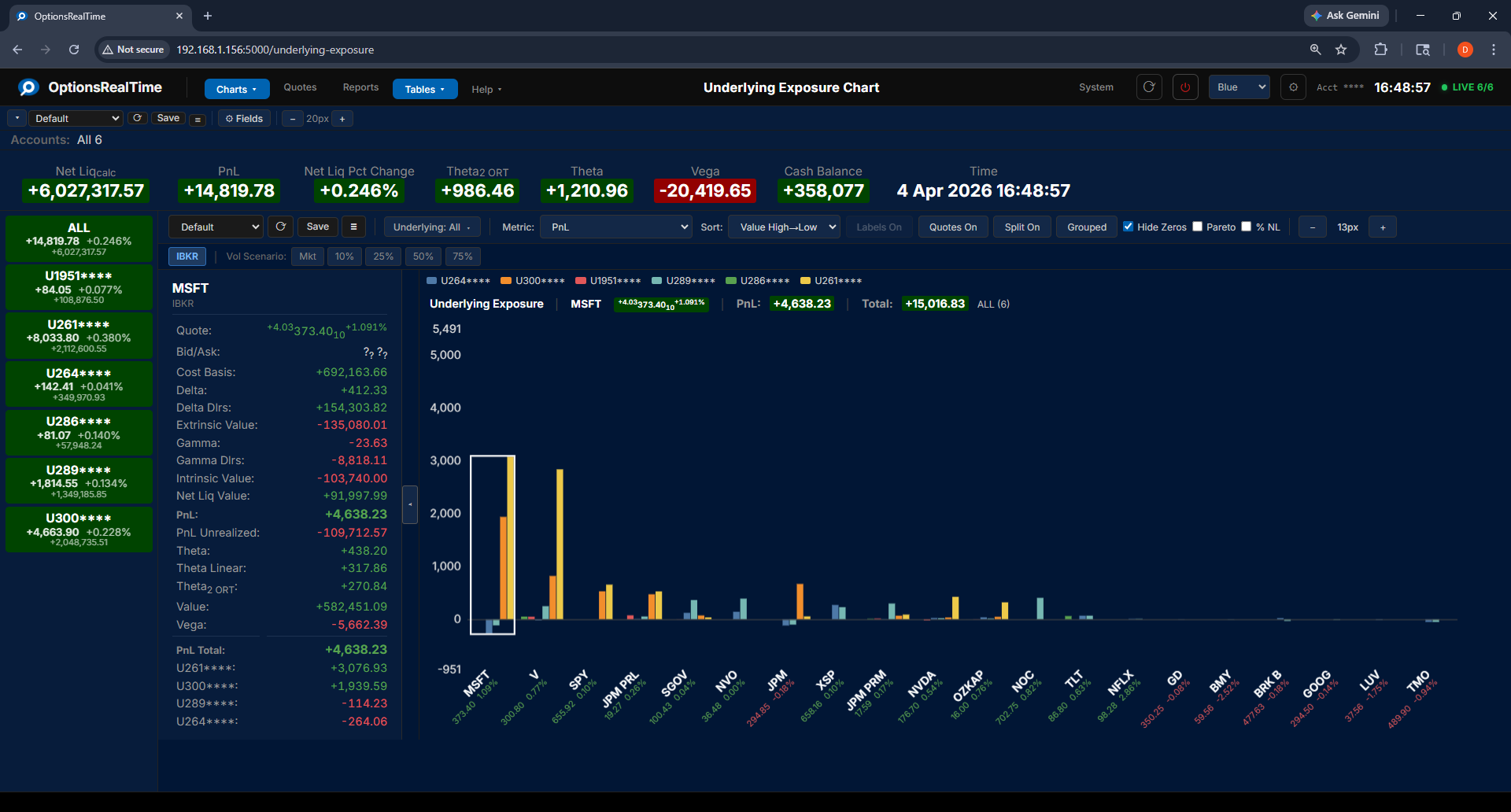Save the top layout preset
This screenshot has height=812, width=1511.
pyautogui.click(x=168, y=118)
